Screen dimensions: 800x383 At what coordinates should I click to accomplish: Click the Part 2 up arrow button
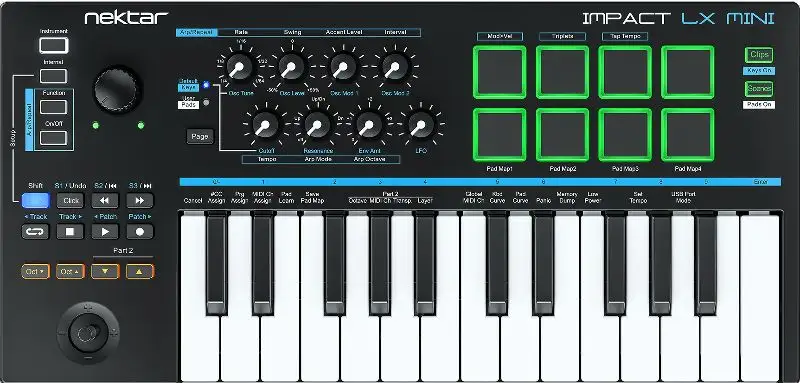pyautogui.click(x=140, y=271)
